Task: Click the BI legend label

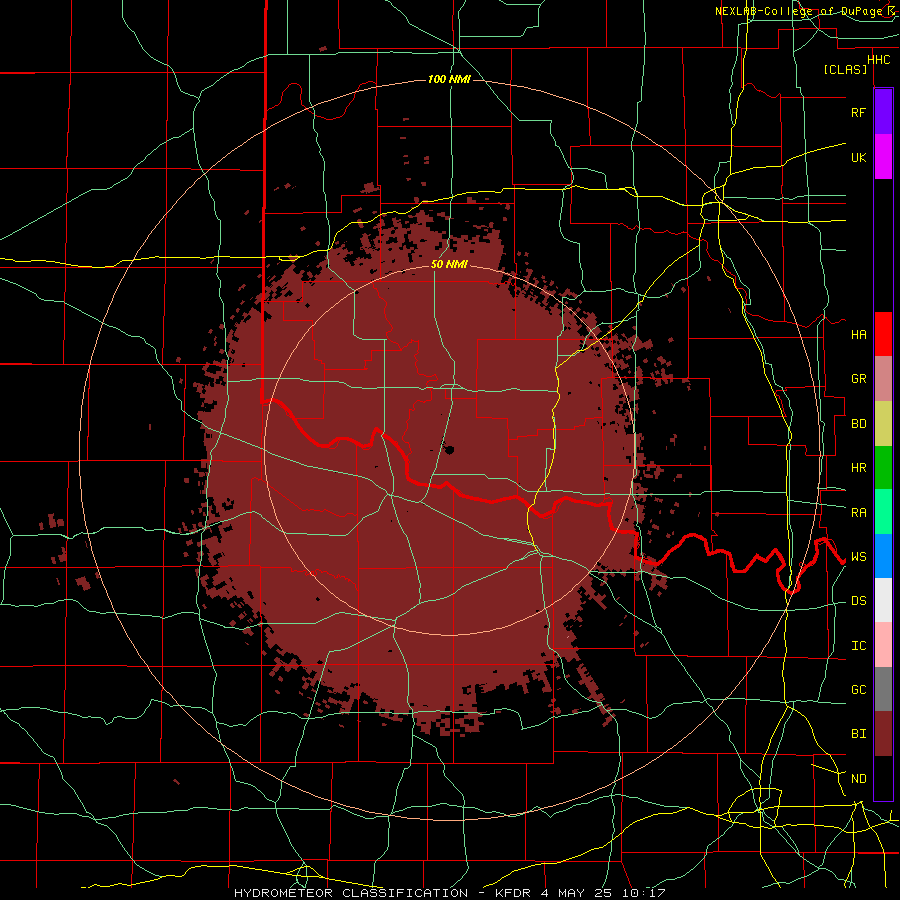Action: coord(858,734)
